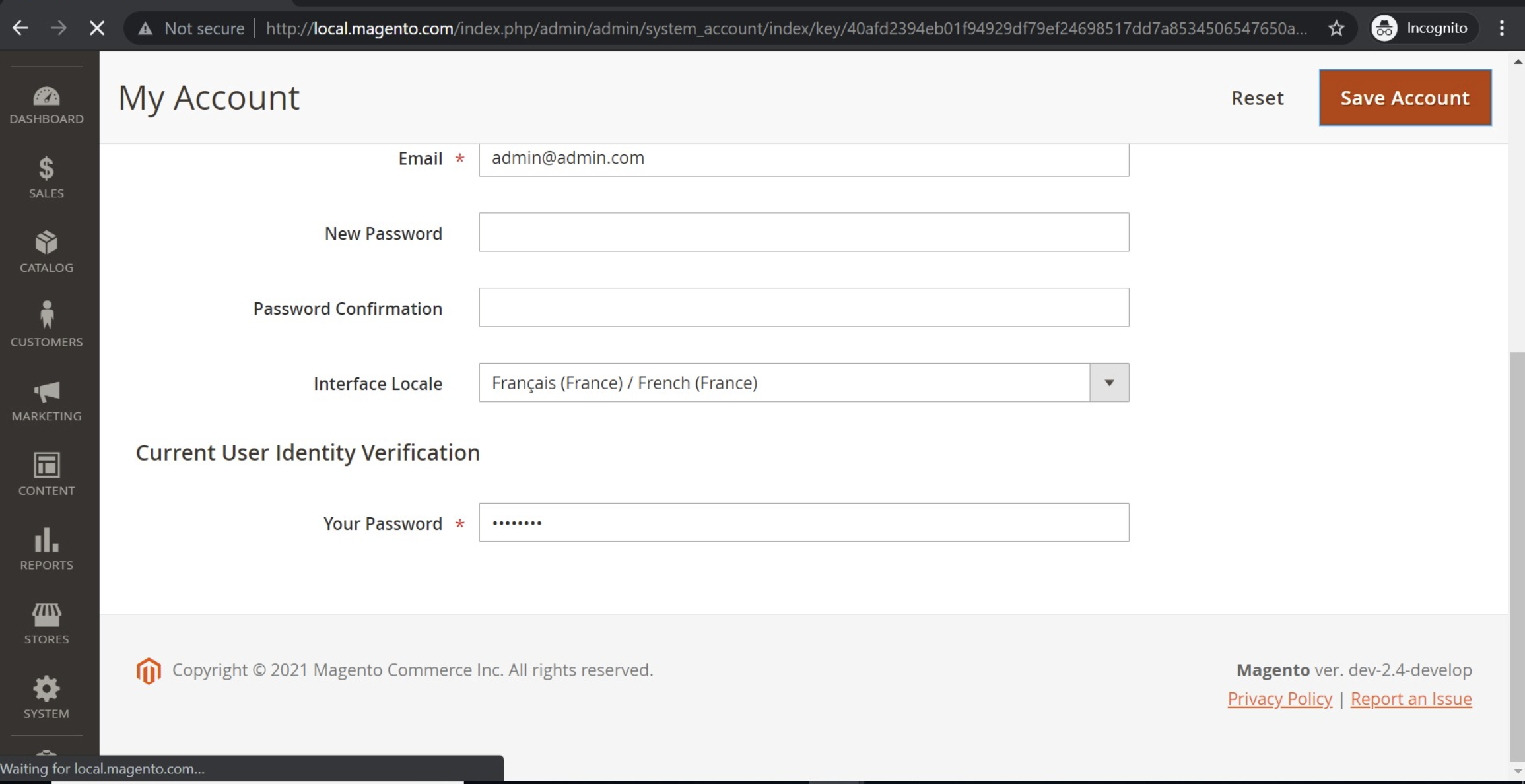
Task: Open the Privacy Policy link
Action: tap(1279, 698)
